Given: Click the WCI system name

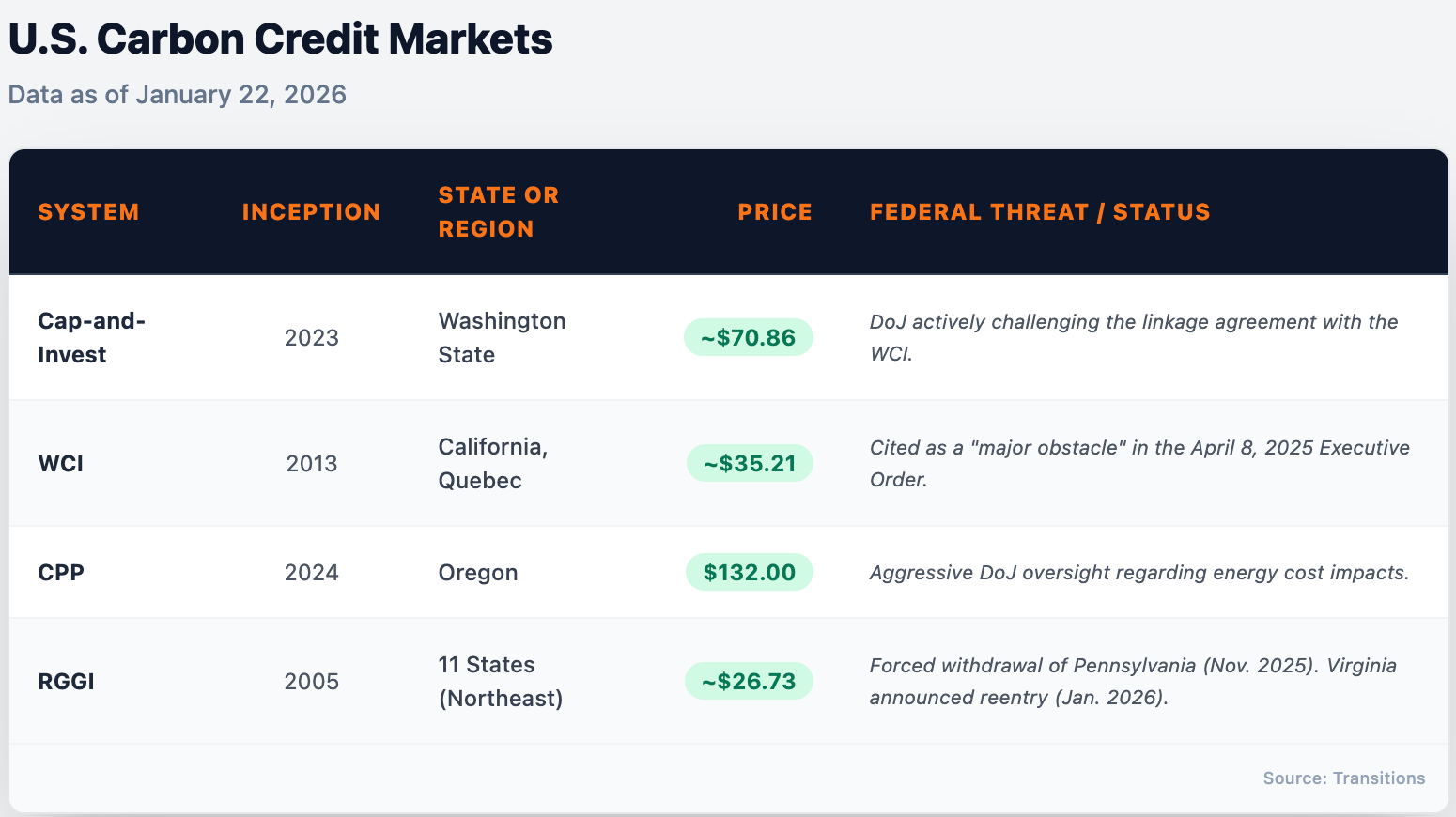Looking at the screenshot, I should point(61,464).
